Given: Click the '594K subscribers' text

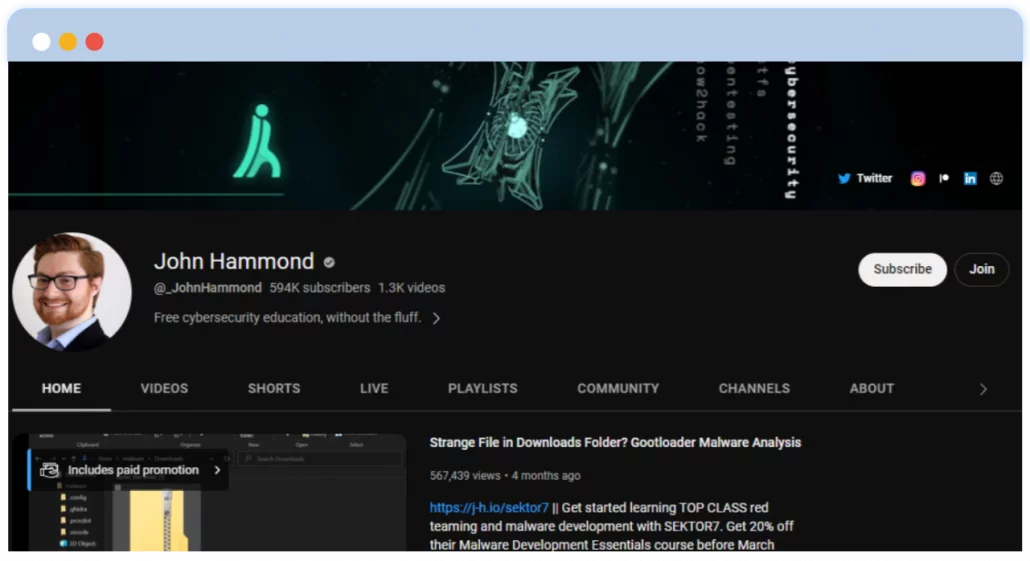Looking at the screenshot, I should tap(320, 288).
